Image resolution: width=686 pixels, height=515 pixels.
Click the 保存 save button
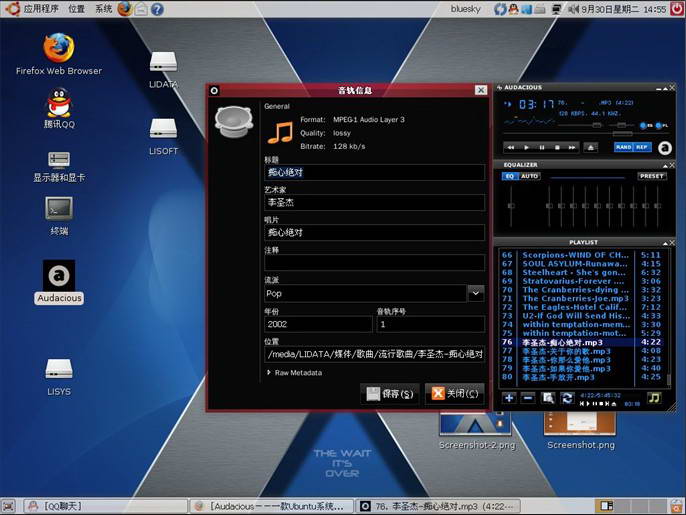tap(388, 394)
